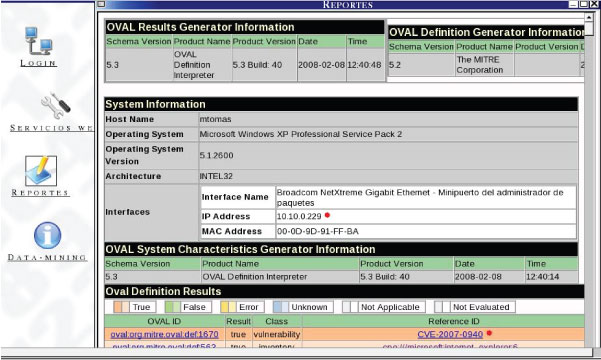Open the Servicios Web tools icon

56,105
